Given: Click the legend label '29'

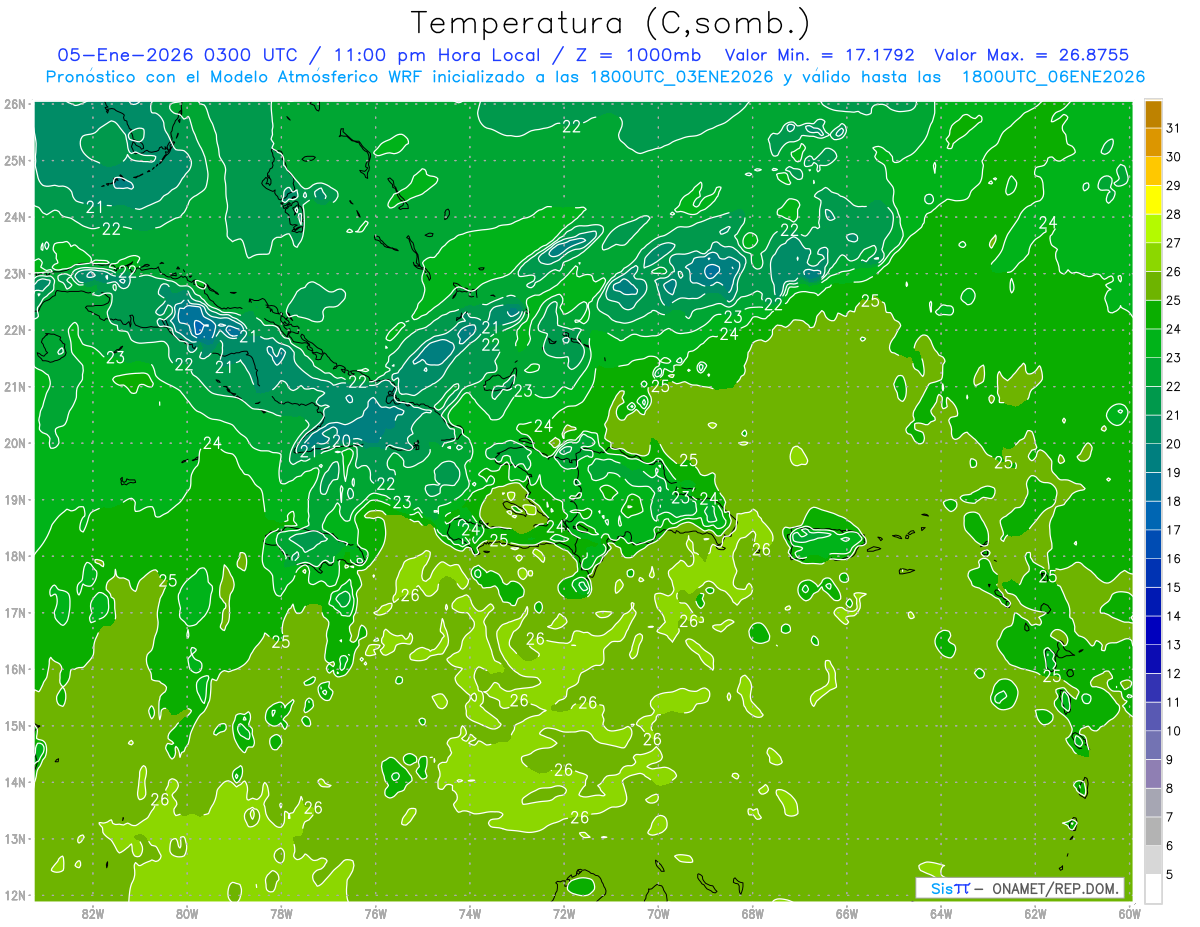Looking at the screenshot, I should click(x=1173, y=185).
